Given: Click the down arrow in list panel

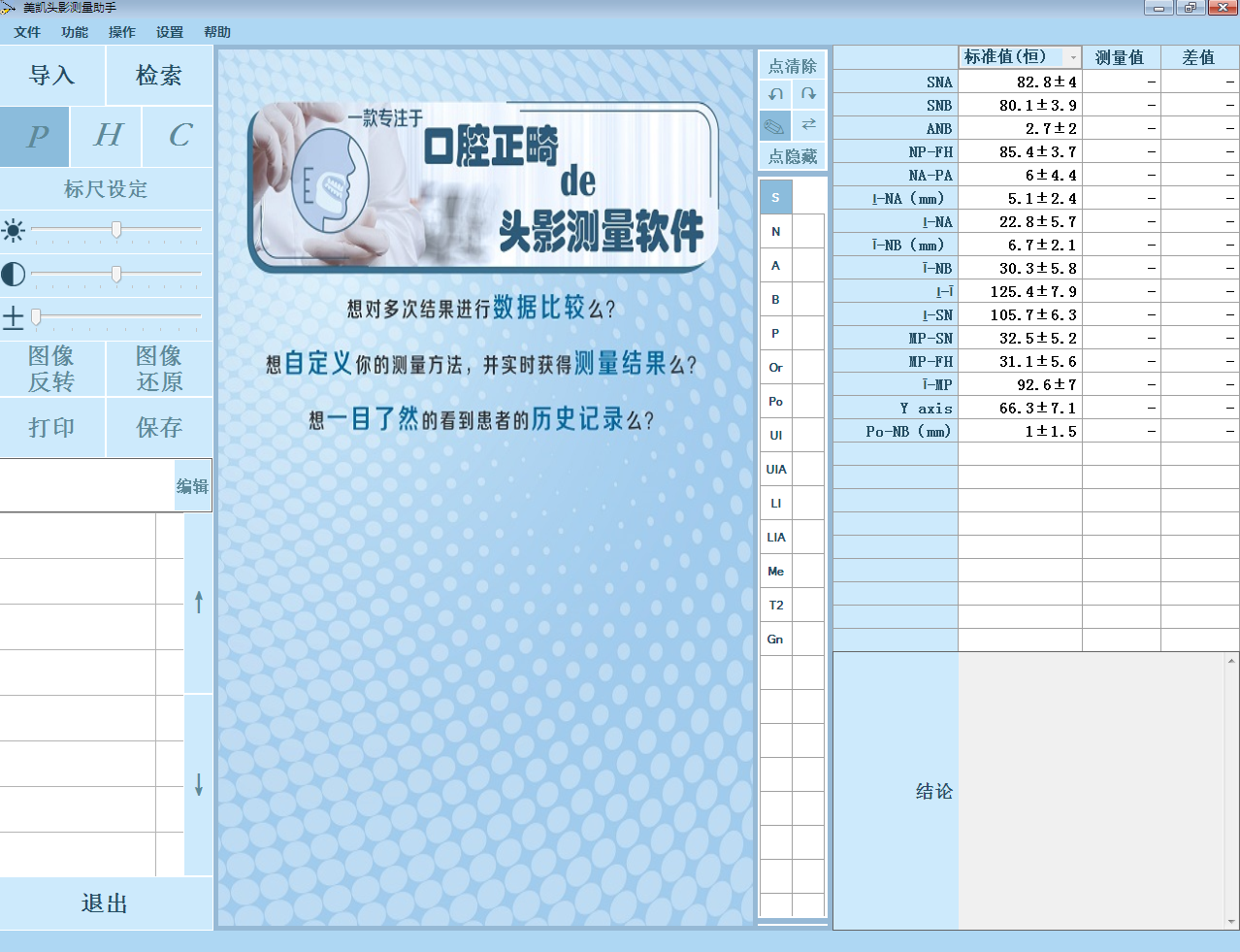Looking at the screenshot, I should click(199, 784).
